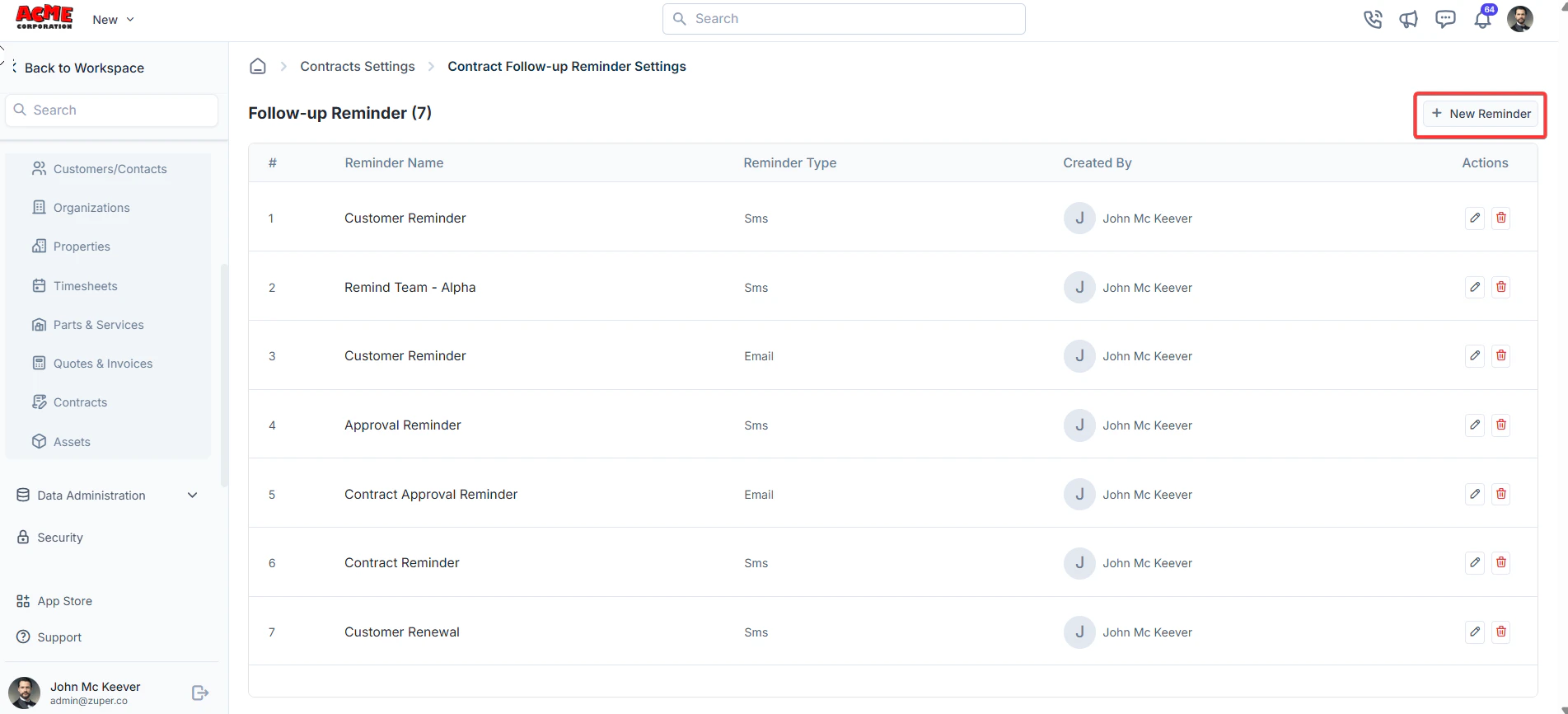Select the Remind Team - Alpha name
This screenshot has width=1568, height=714.
point(410,287)
